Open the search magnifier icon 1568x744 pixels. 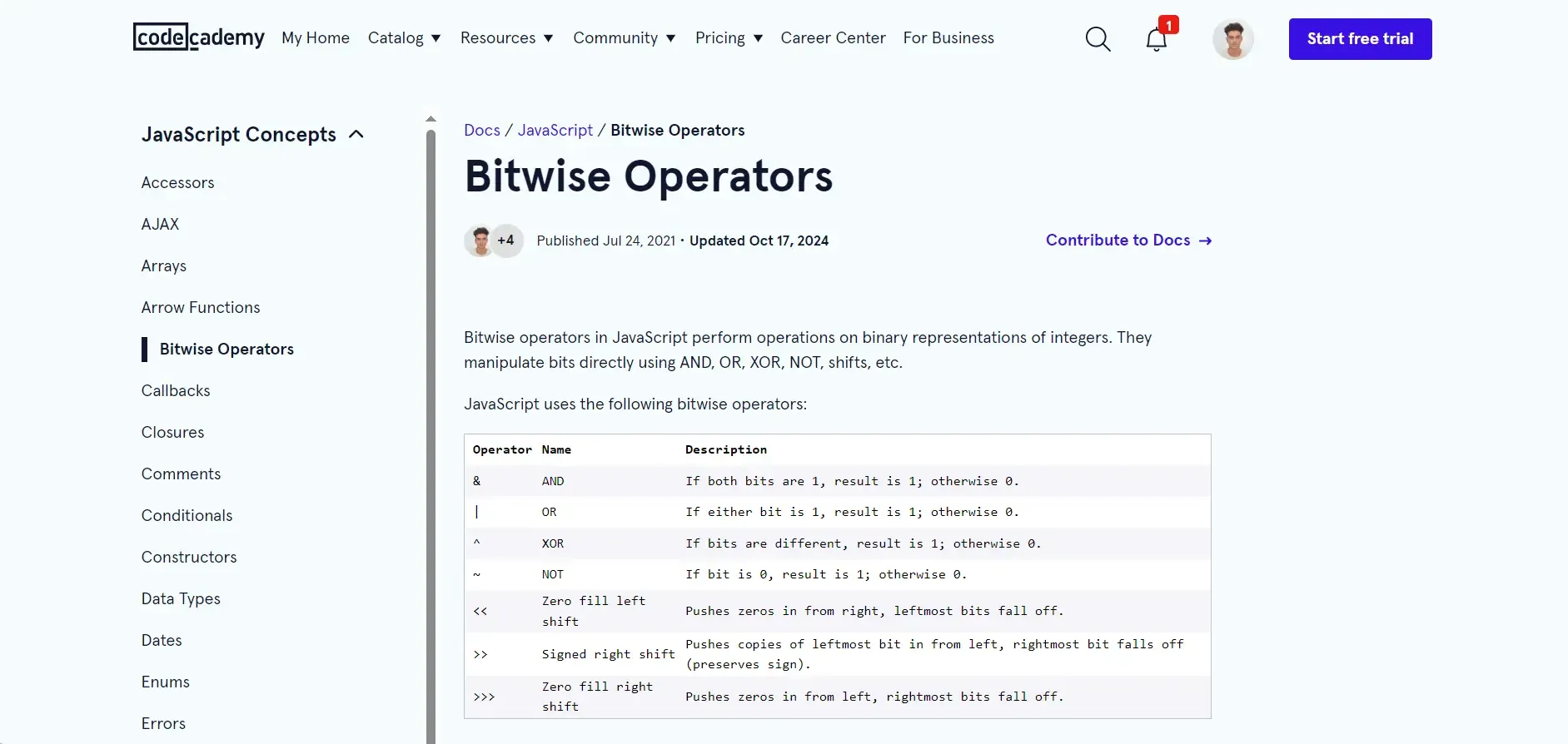click(x=1098, y=39)
